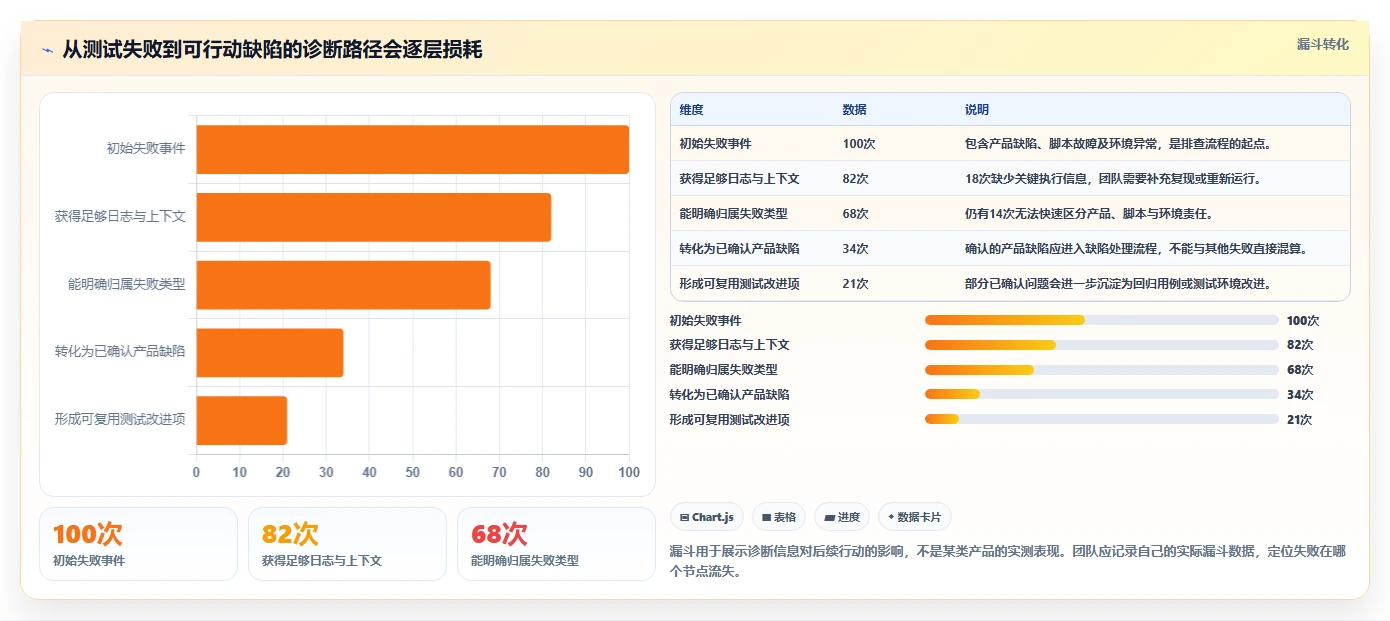Click the 82次 stat card
Screen dimensions: 1390x621
(347, 544)
